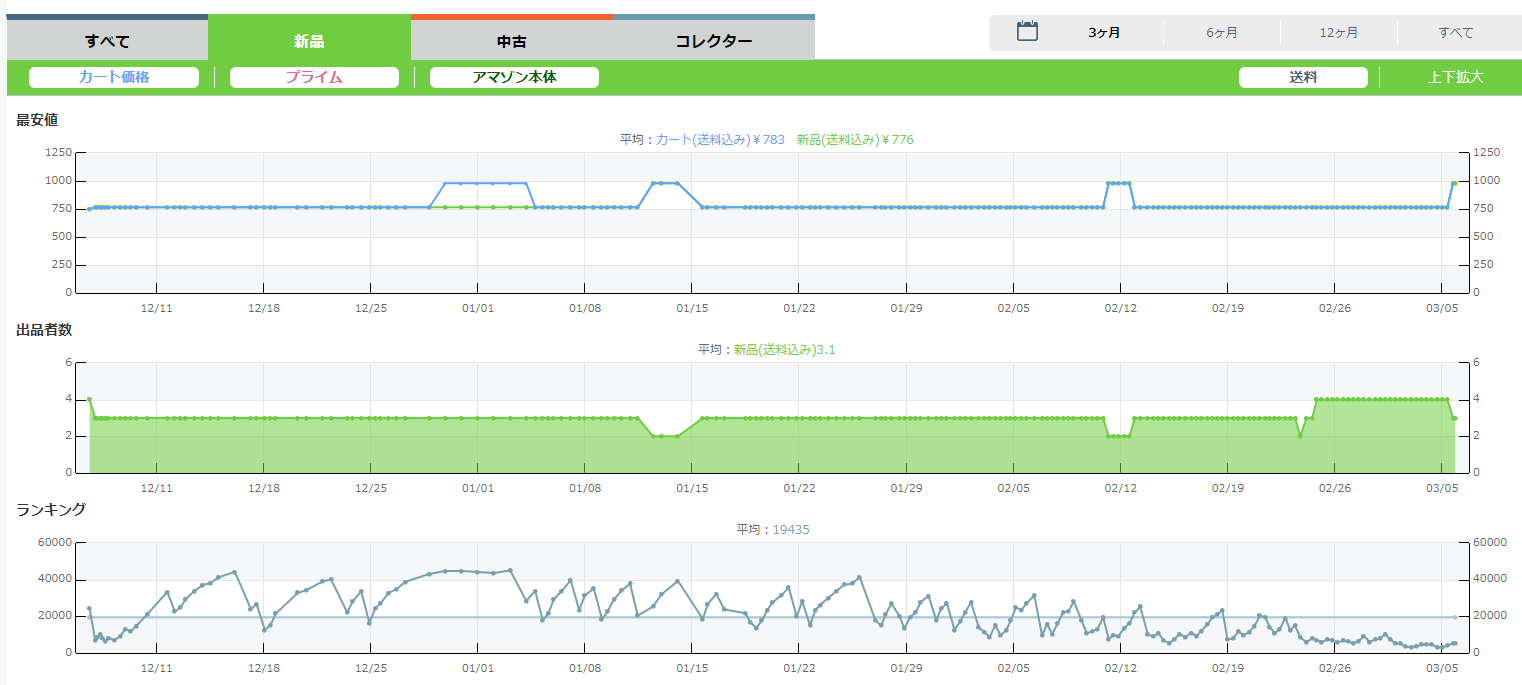Image resolution: width=1522 pixels, height=685 pixels.
Task: Click the カート(送料込み)￥783 average legend
Action: pyautogui.click(x=720, y=140)
